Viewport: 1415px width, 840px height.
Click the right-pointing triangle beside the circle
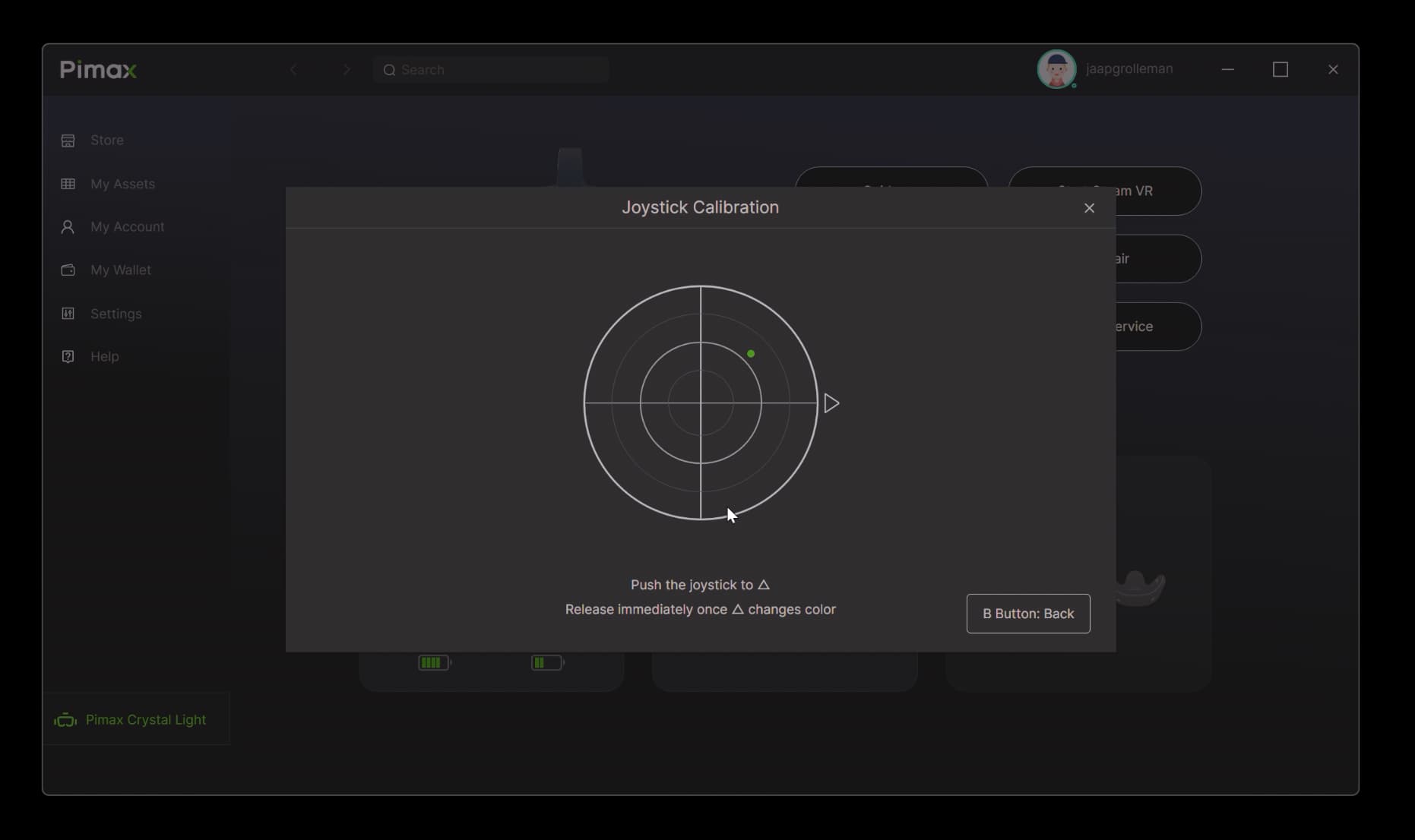pos(831,403)
